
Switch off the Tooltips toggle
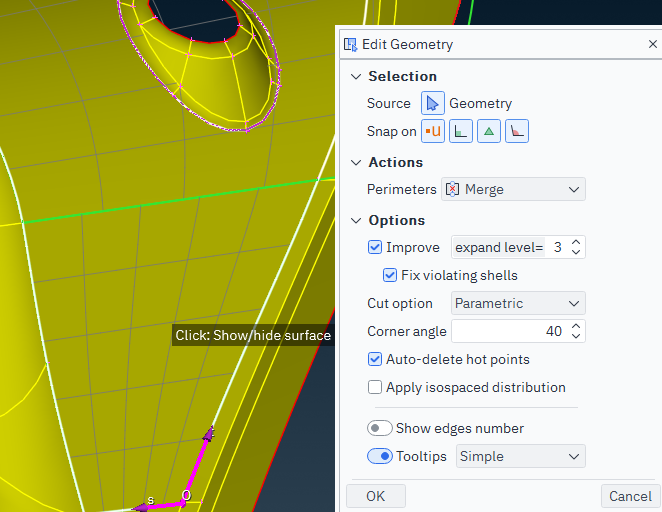[x=380, y=456]
